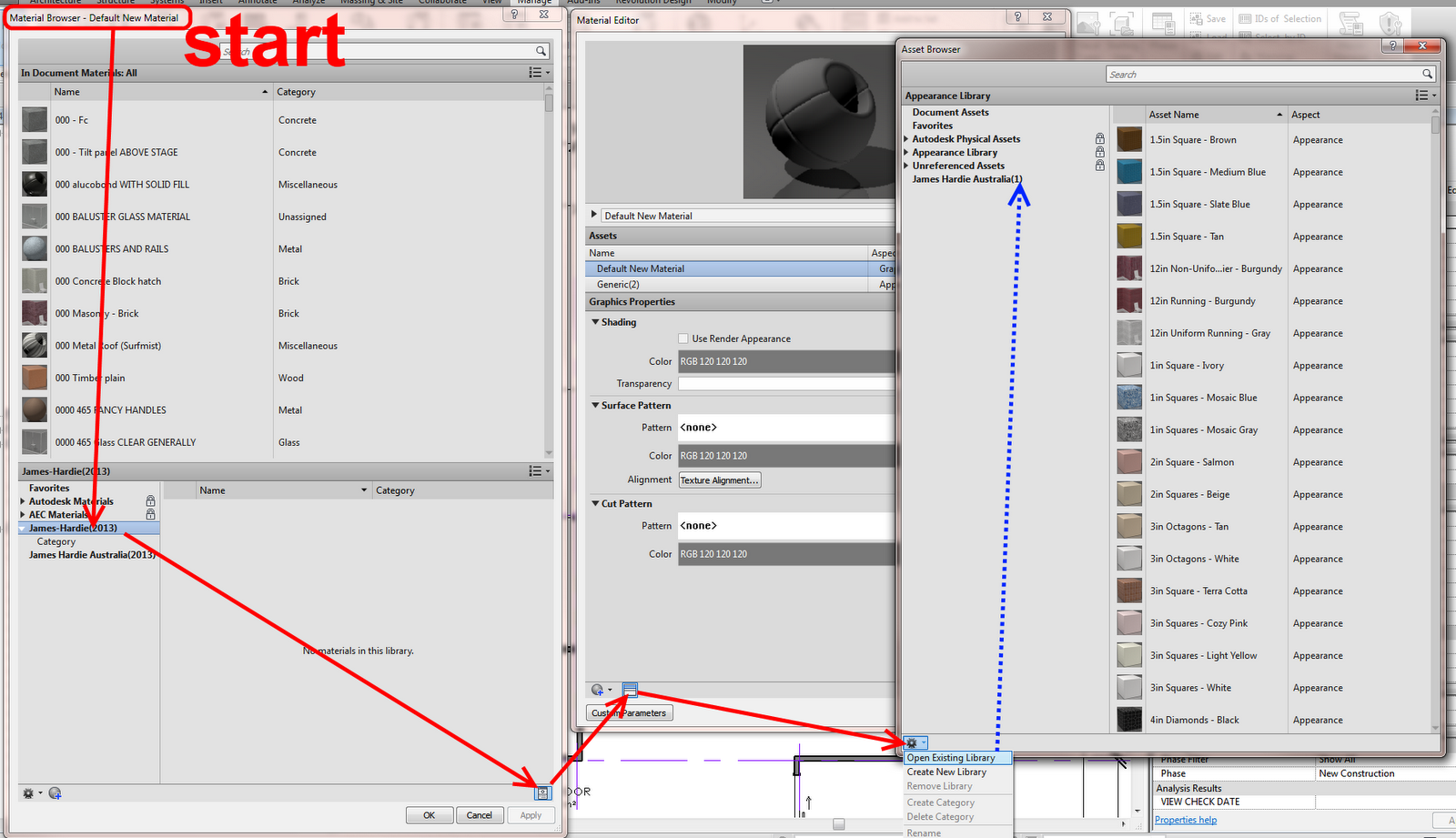Click the gear library menu icon in Asset Browser

(x=915, y=743)
